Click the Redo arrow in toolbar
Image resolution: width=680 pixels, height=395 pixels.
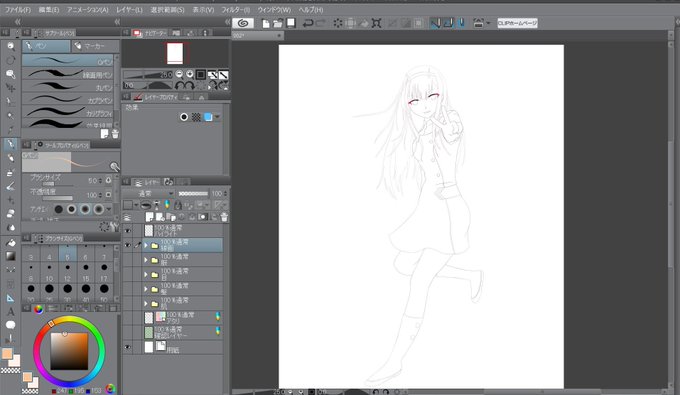click(321, 23)
